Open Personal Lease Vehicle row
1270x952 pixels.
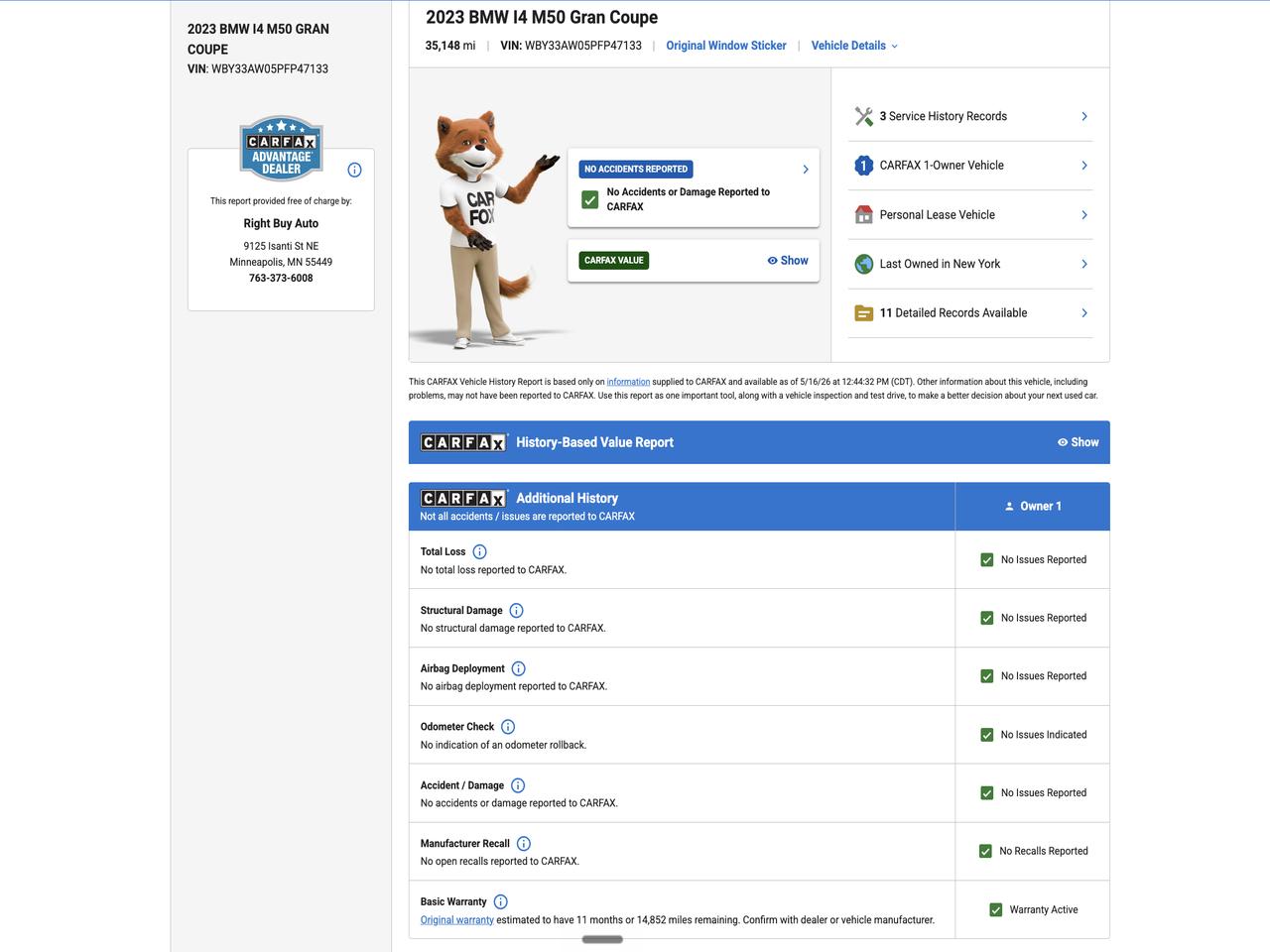pos(970,214)
